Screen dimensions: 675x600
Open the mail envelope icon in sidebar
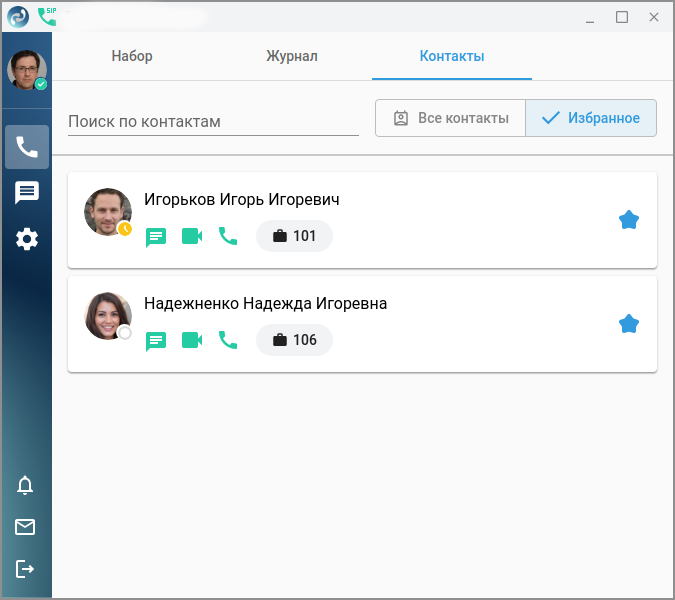coord(25,527)
